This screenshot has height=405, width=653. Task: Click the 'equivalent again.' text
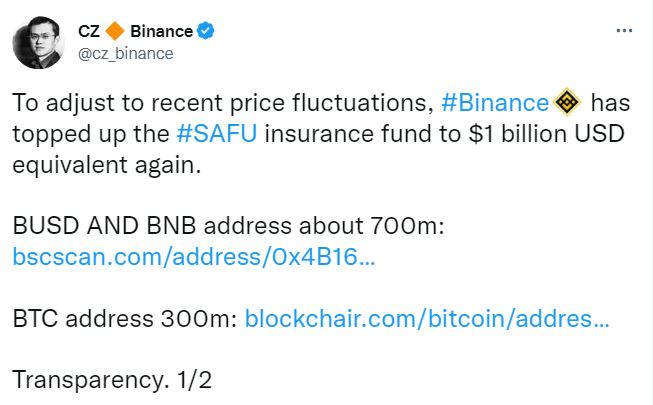point(107,164)
